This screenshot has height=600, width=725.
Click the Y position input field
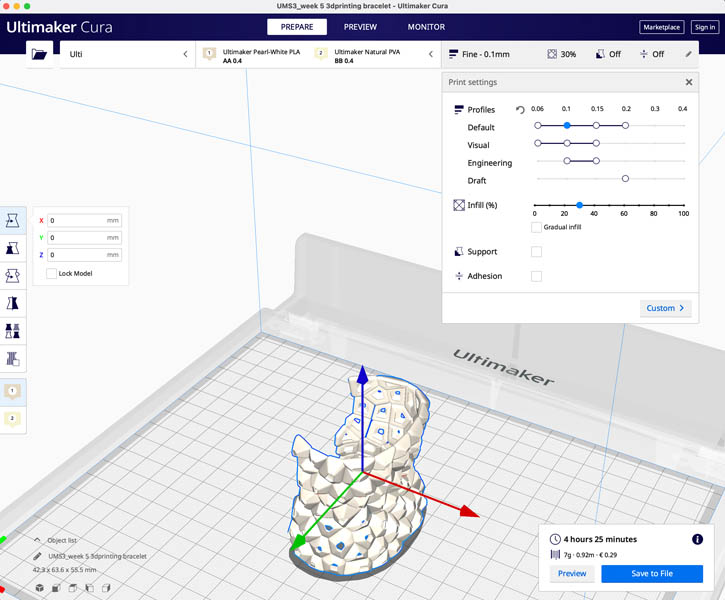85,238
